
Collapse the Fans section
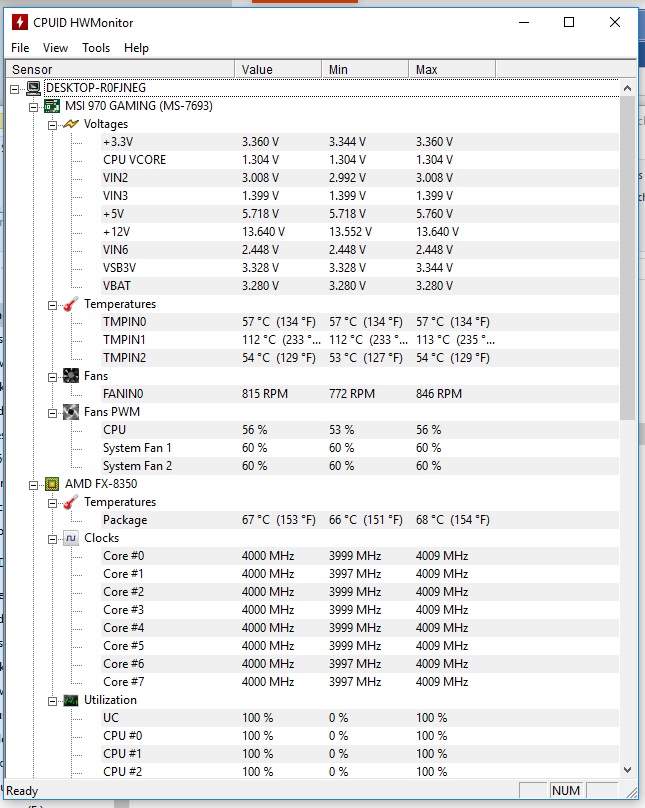[x=52, y=377]
